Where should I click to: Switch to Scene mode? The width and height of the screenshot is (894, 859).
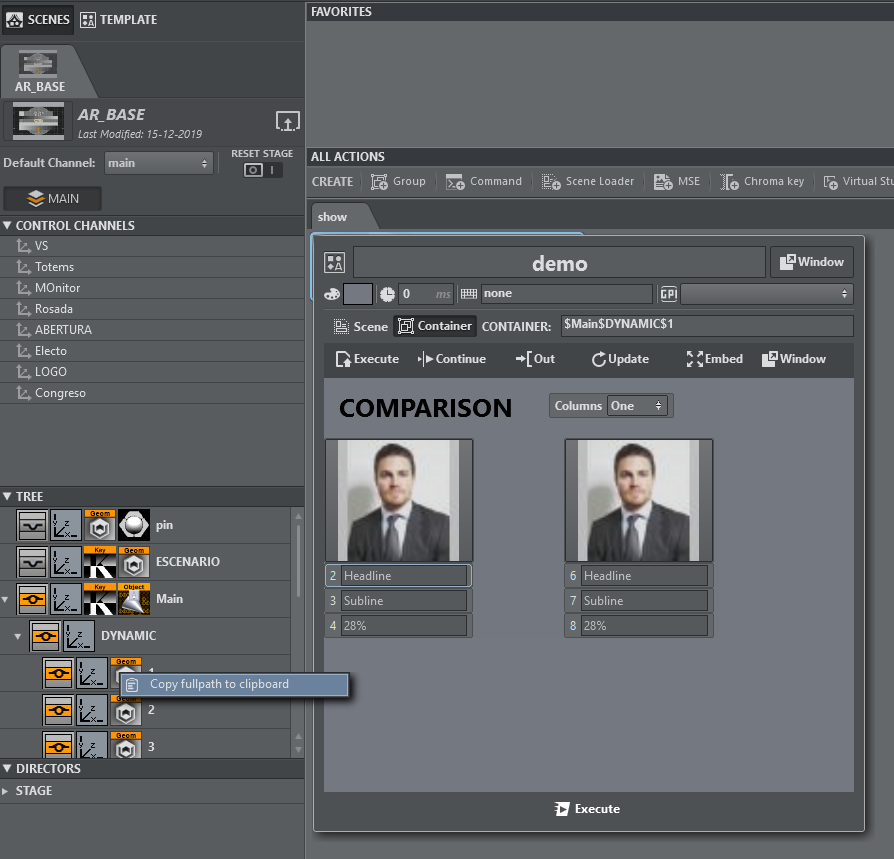[x=361, y=326]
